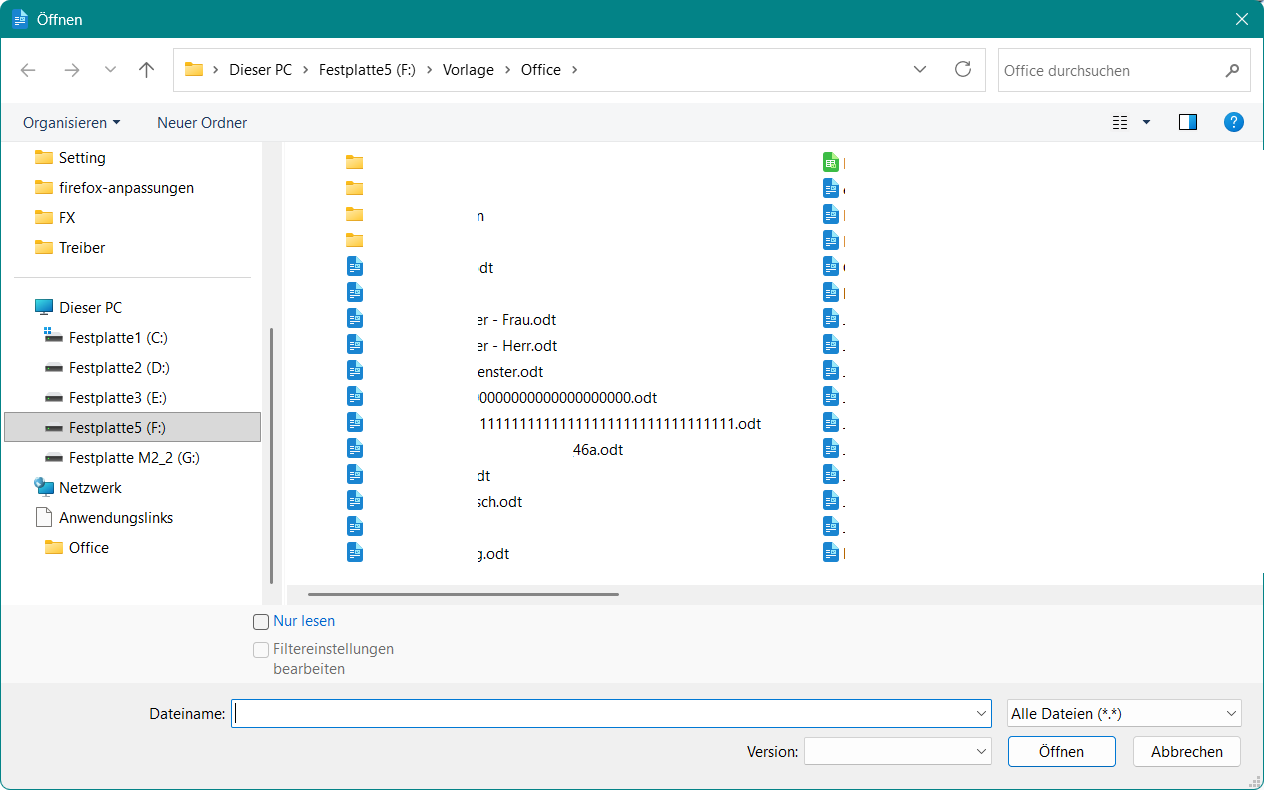This screenshot has height=790, width=1264.
Task: Select the file ending in 46a.odt
Action: 597,450
